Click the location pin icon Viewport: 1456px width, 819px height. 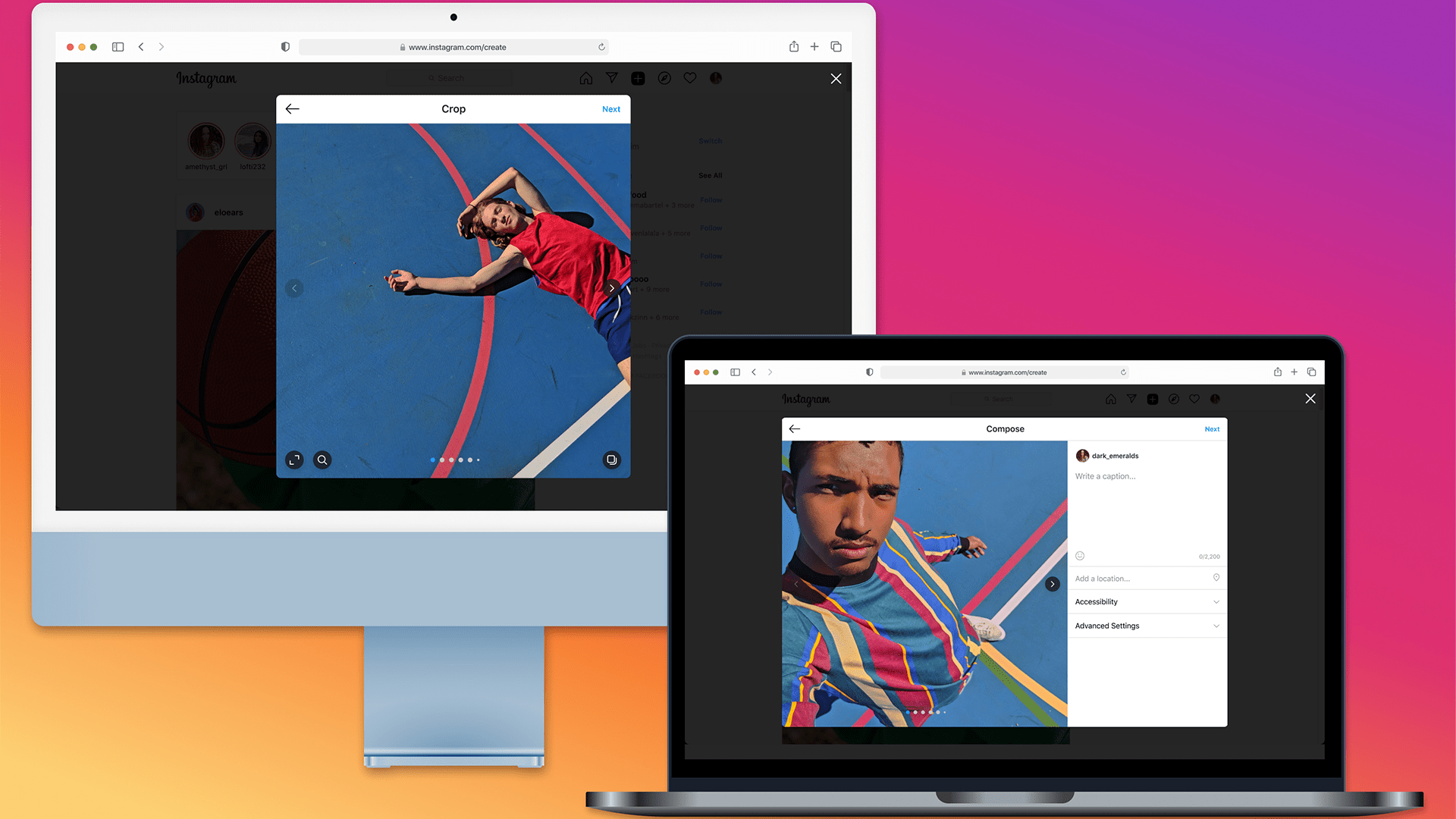point(1216,578)
